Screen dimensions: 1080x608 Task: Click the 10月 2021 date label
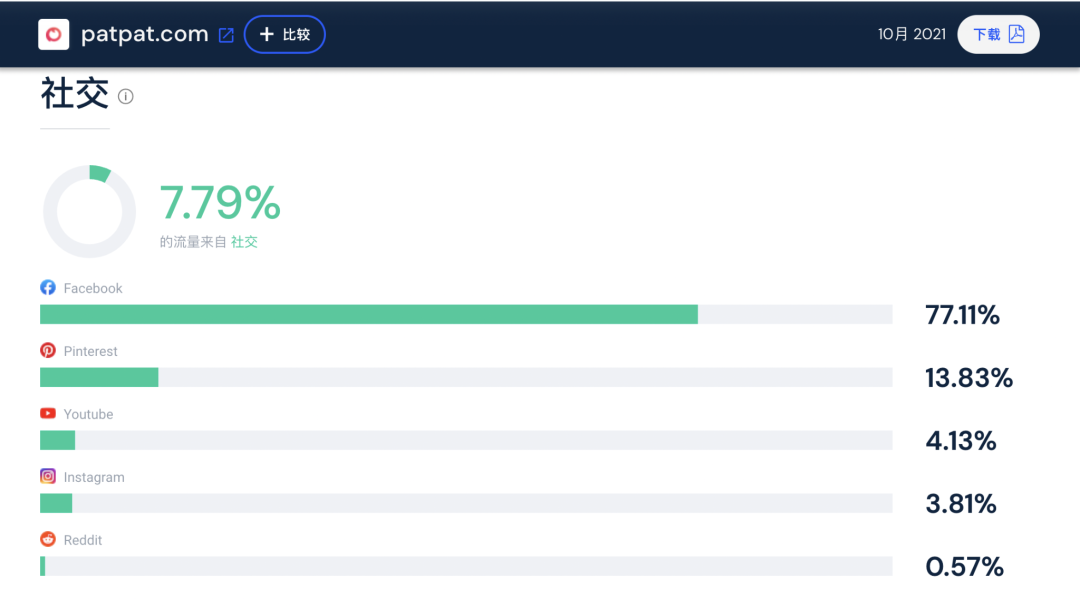tap(911, 34)
